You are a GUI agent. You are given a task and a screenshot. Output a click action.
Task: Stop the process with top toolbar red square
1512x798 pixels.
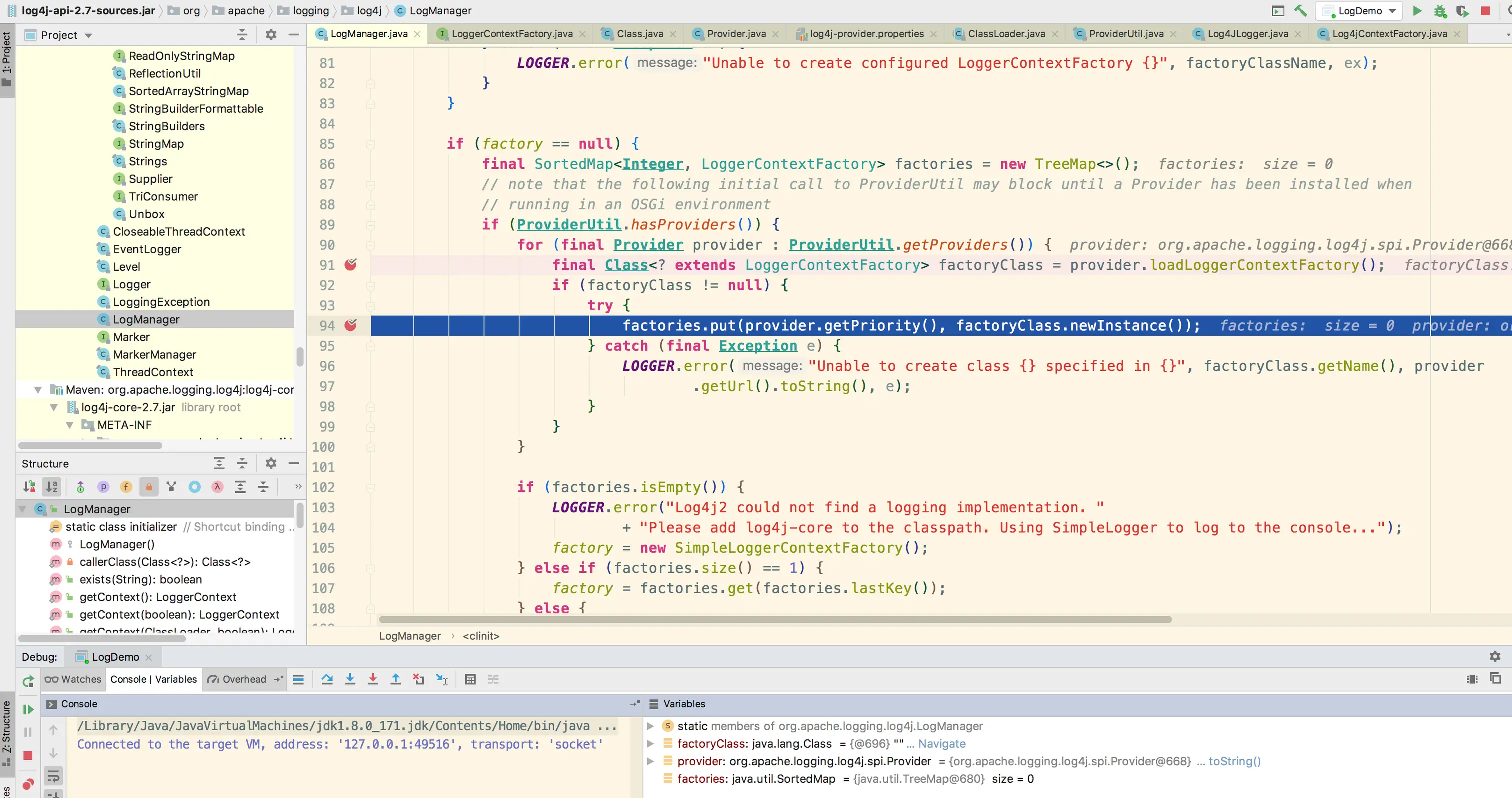pos(1485,11)
